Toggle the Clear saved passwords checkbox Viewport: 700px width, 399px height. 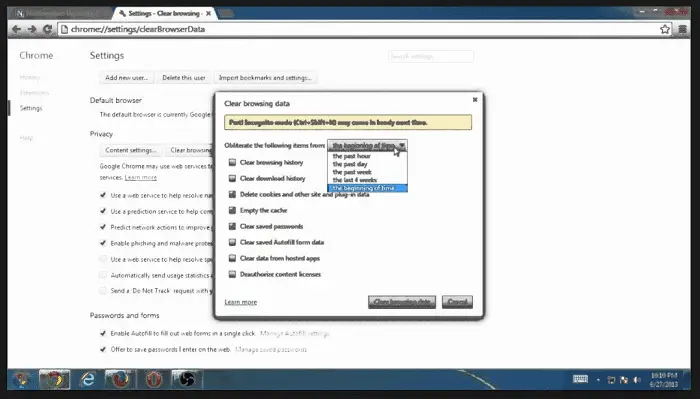point(232,226)
